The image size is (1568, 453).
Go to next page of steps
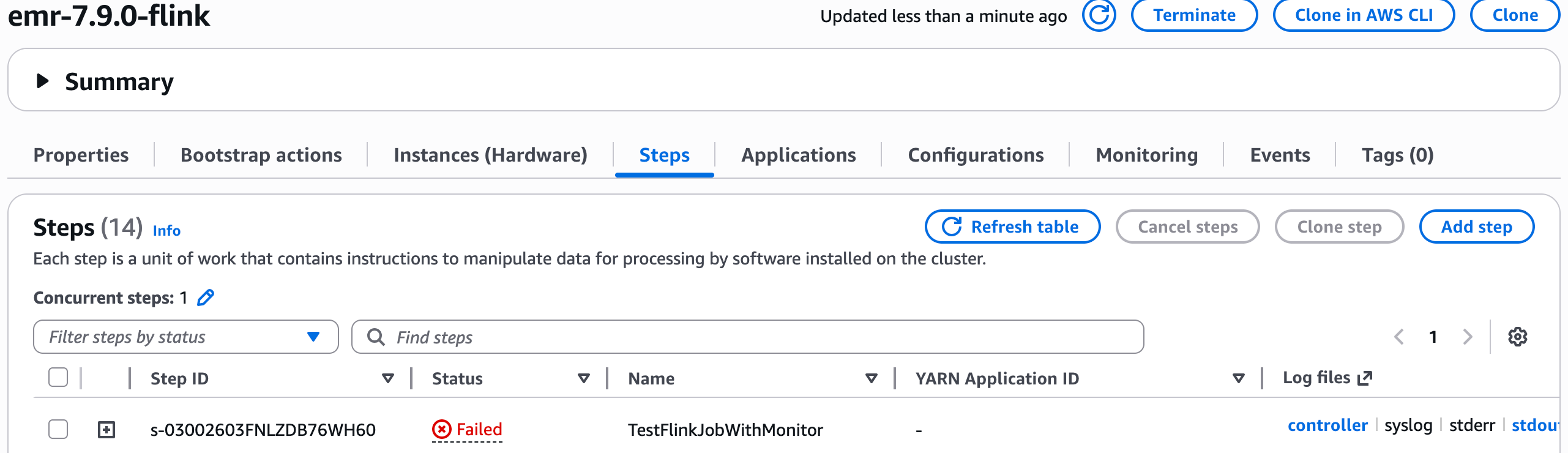(1468, 337)
